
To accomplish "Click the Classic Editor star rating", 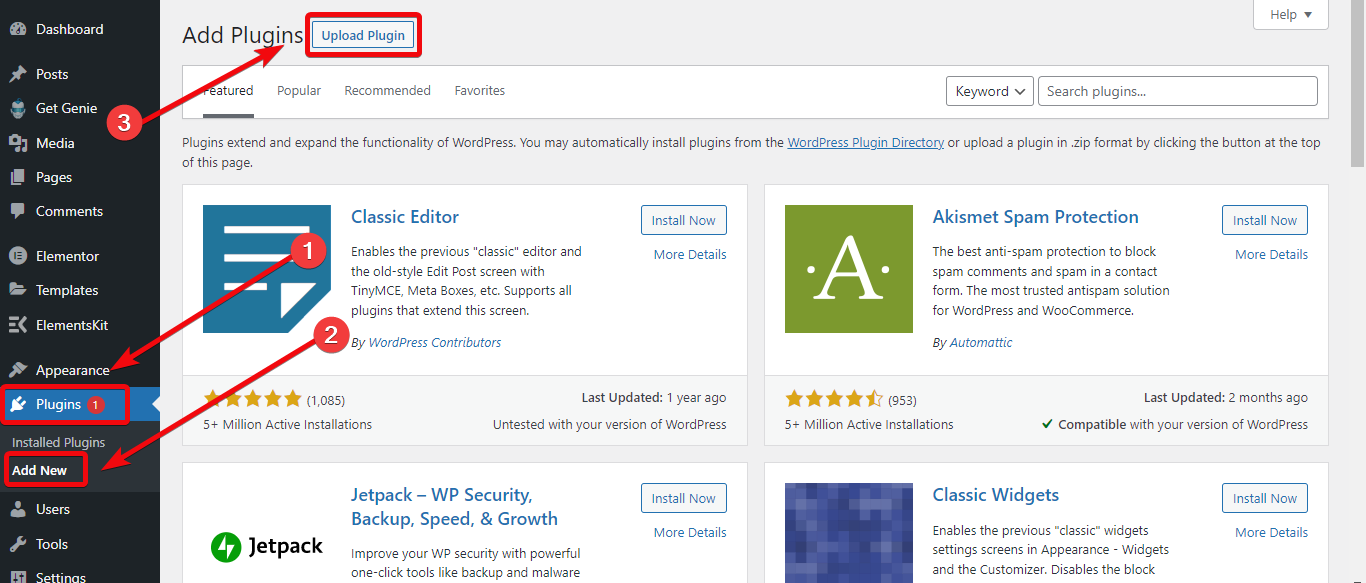I will tap(253, 399).
